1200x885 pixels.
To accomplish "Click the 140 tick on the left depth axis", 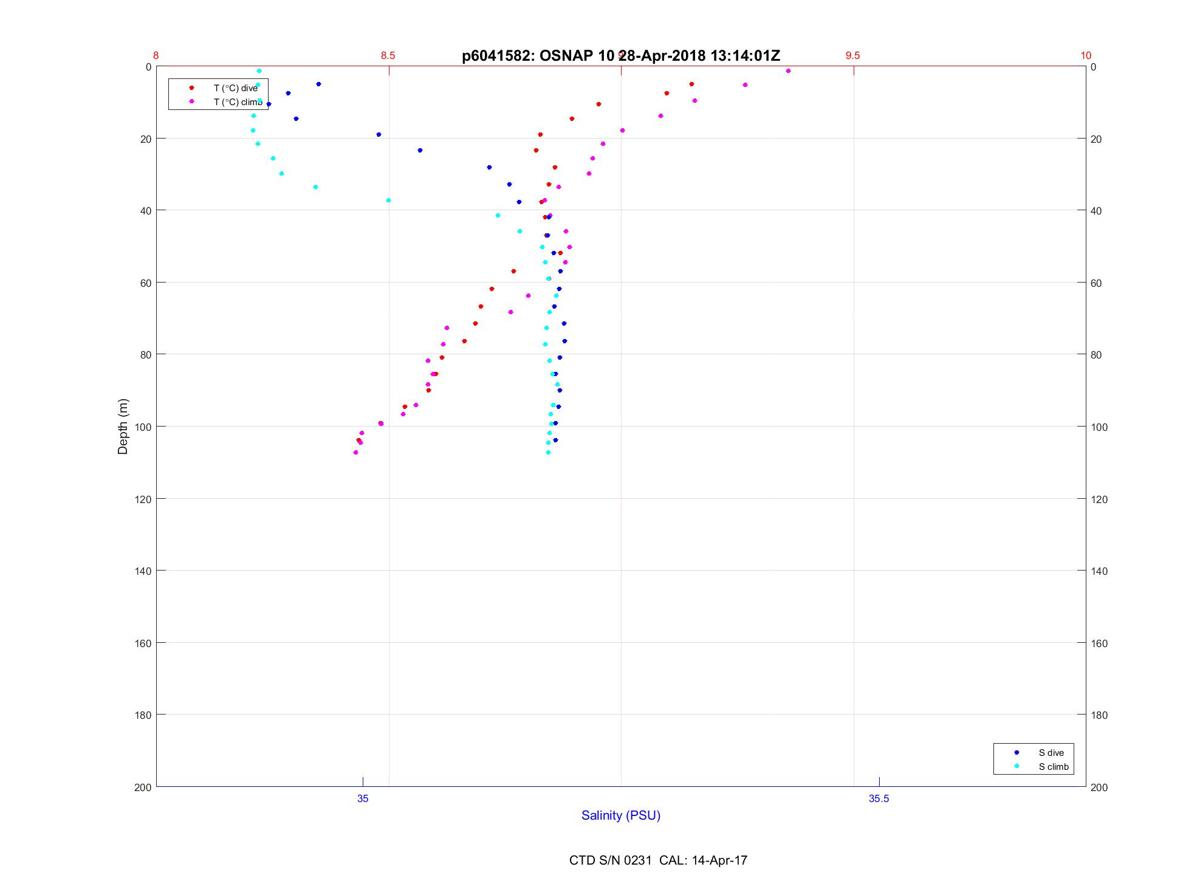I will pos(141,571).
